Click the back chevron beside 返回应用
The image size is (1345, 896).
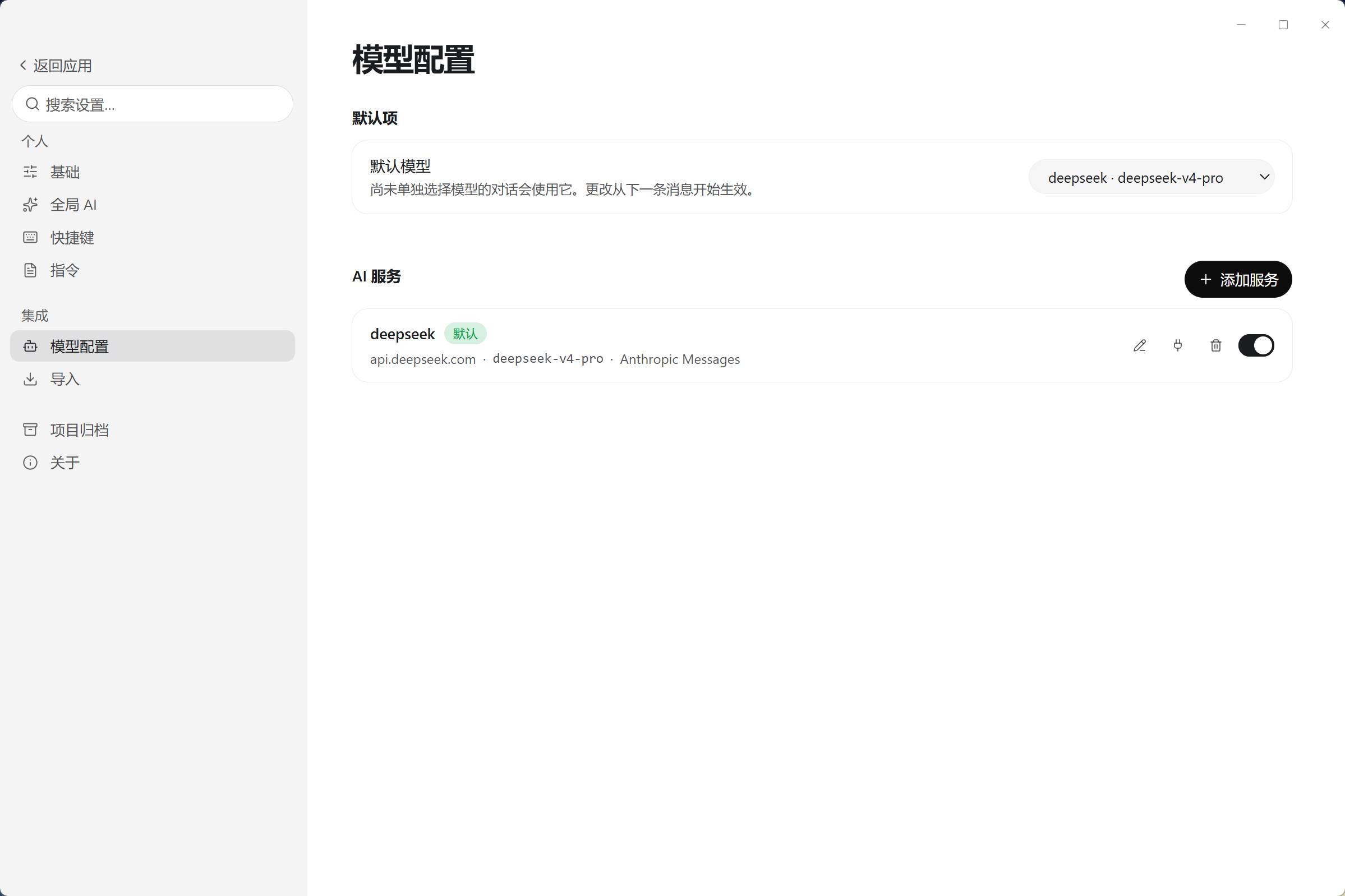(23, 65)
